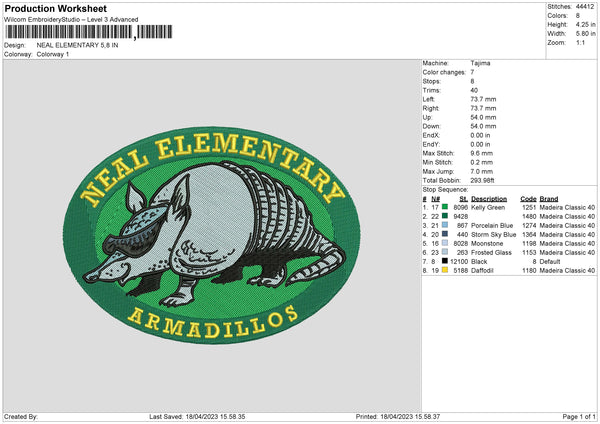
Task: Click the 'Code' column header
Action: [528, 199]
